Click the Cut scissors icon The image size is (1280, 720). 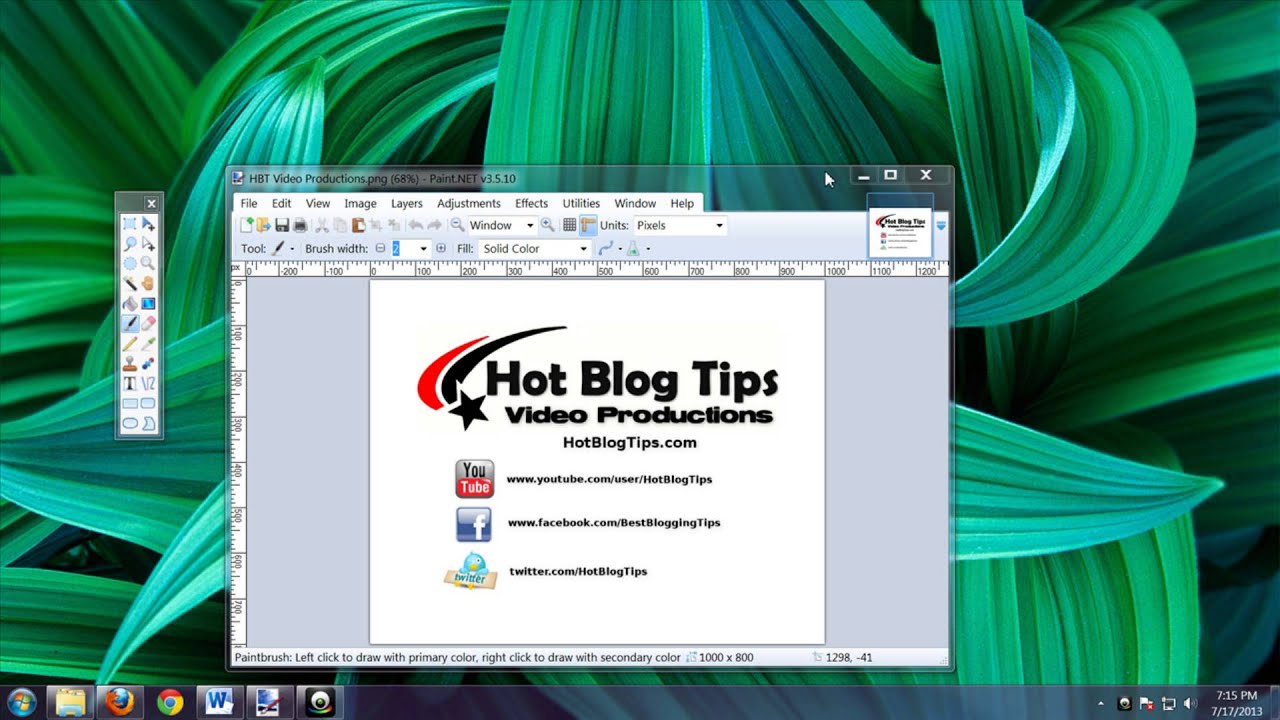tap(322, 225)
